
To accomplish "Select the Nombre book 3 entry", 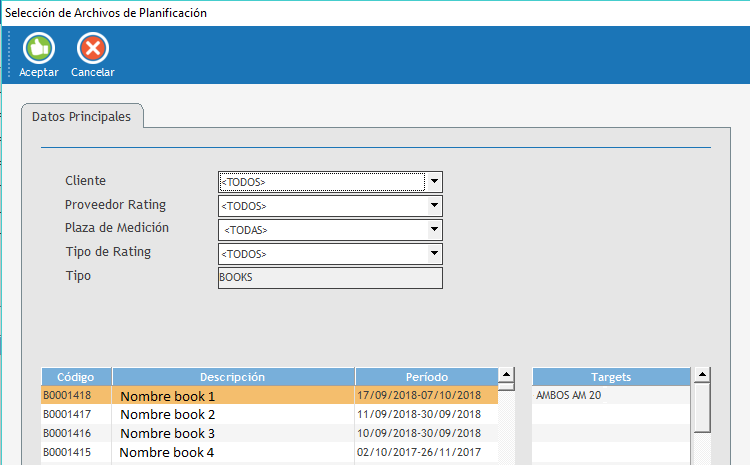I will [x=168, y=434].
